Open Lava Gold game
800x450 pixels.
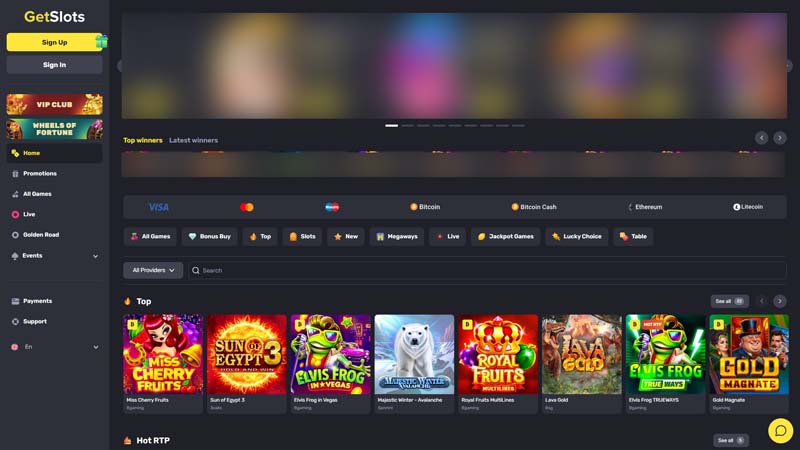point(582,363)
